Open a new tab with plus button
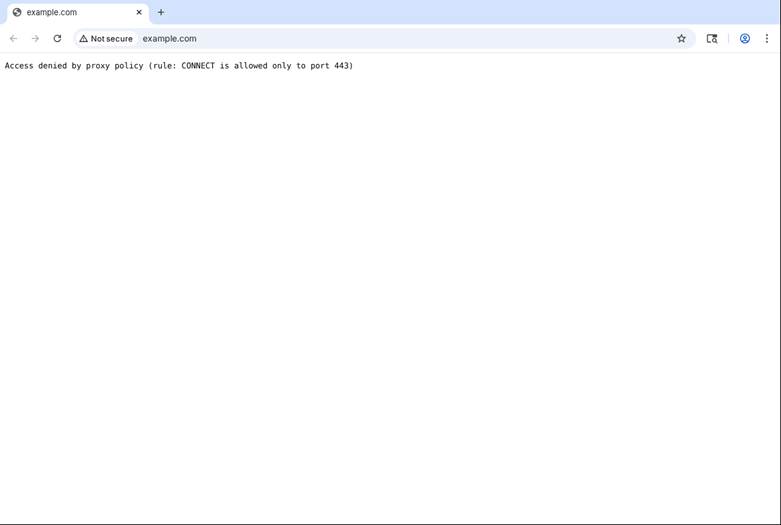Viewport: 781px width, 525px height. click(161, 12)
